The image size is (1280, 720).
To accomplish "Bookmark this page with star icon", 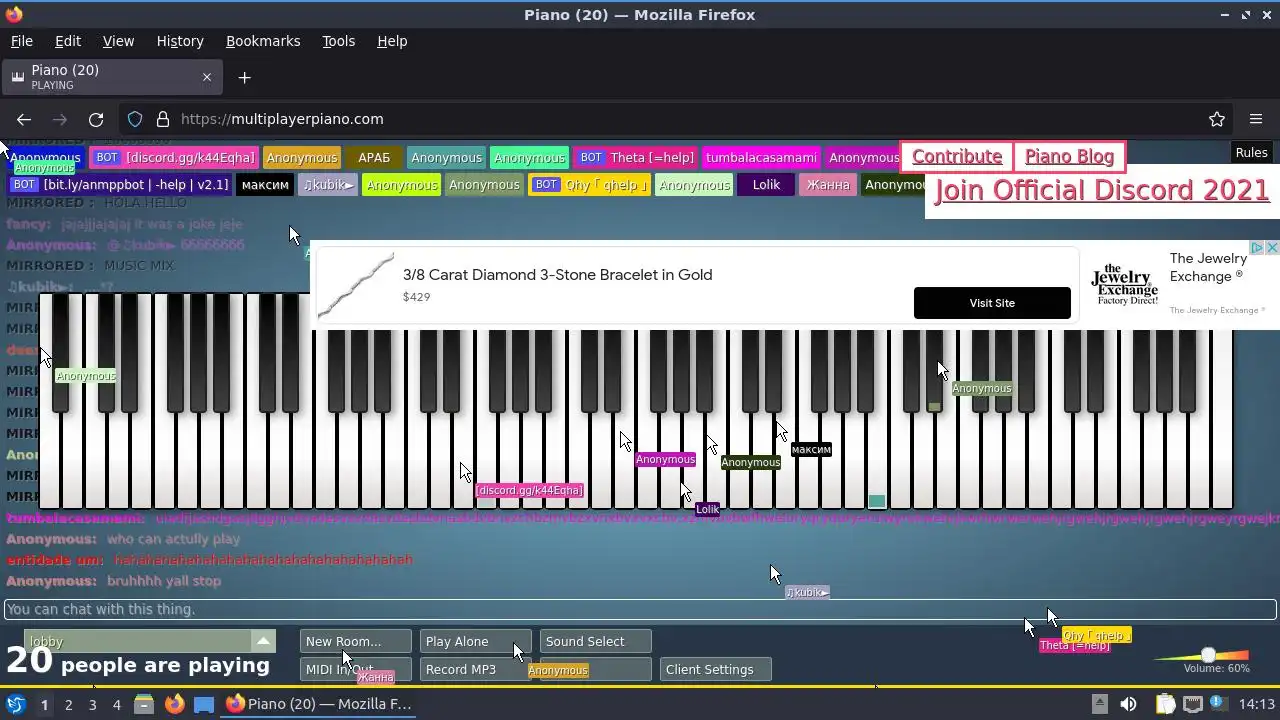I will (1217, 119).
